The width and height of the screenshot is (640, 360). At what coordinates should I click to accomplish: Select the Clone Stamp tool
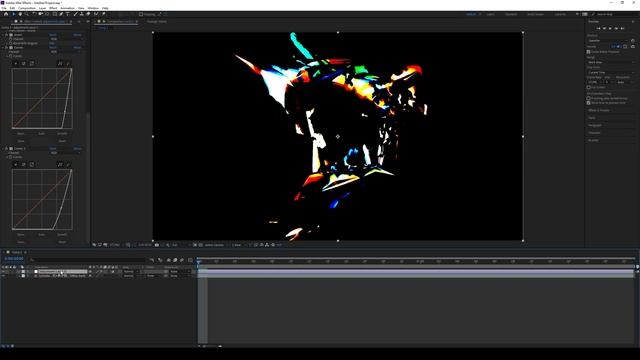pyautogui.click(x=82, y=14)
